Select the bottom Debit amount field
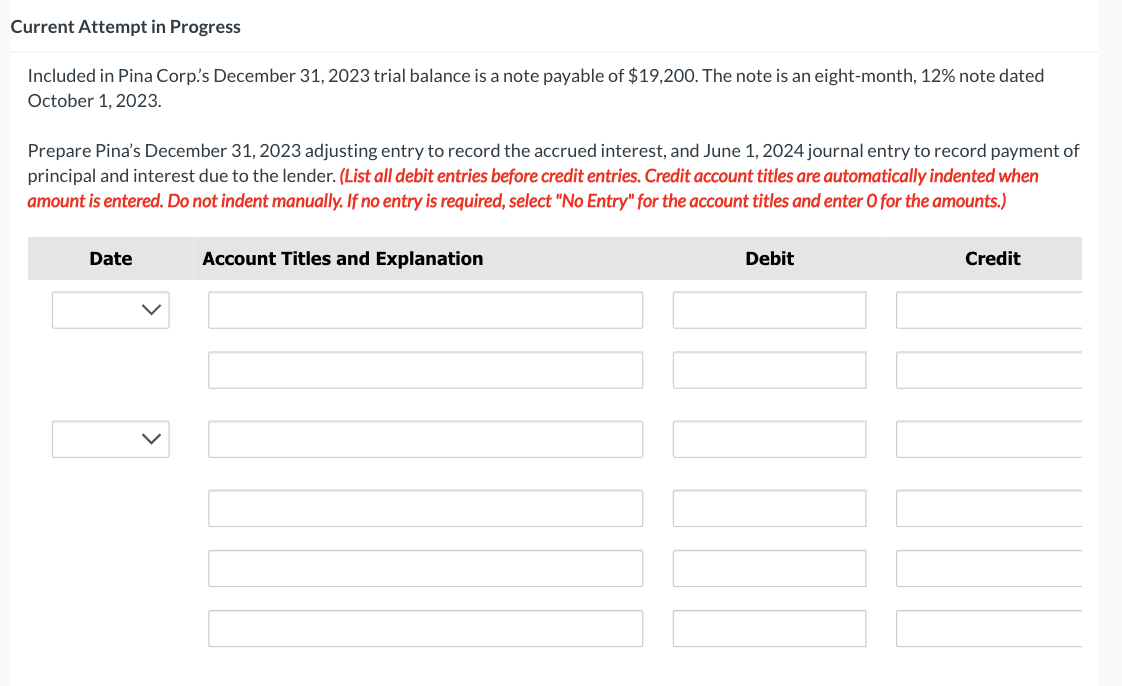This screenshot has height=686, width=1122. tap(769, 628)
